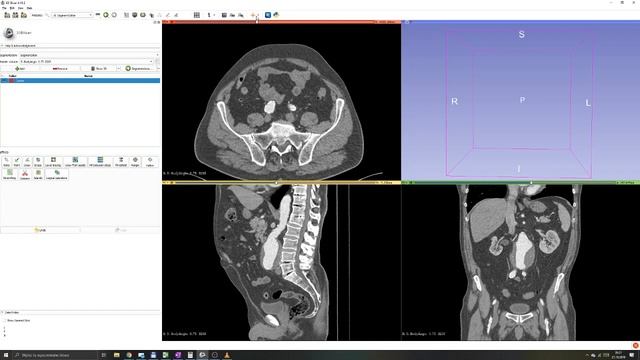640x360 pixels.
Task: Click the Color column header
Action: coord(13,76)
